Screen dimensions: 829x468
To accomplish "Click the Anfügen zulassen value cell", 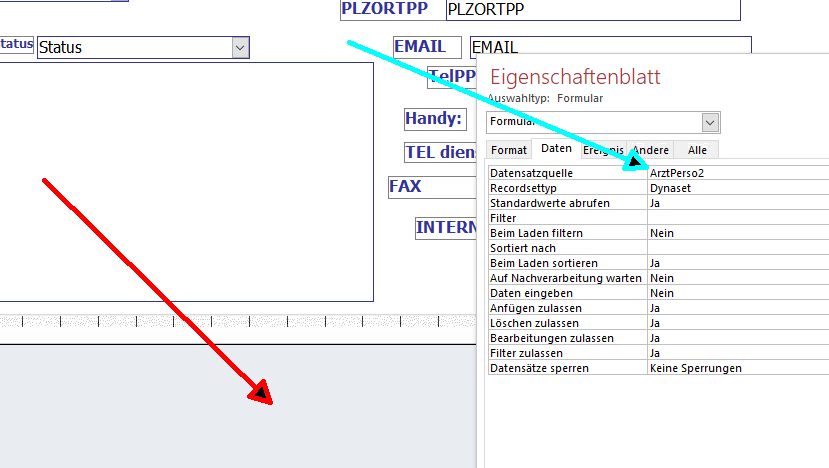I will click(738, 308).
